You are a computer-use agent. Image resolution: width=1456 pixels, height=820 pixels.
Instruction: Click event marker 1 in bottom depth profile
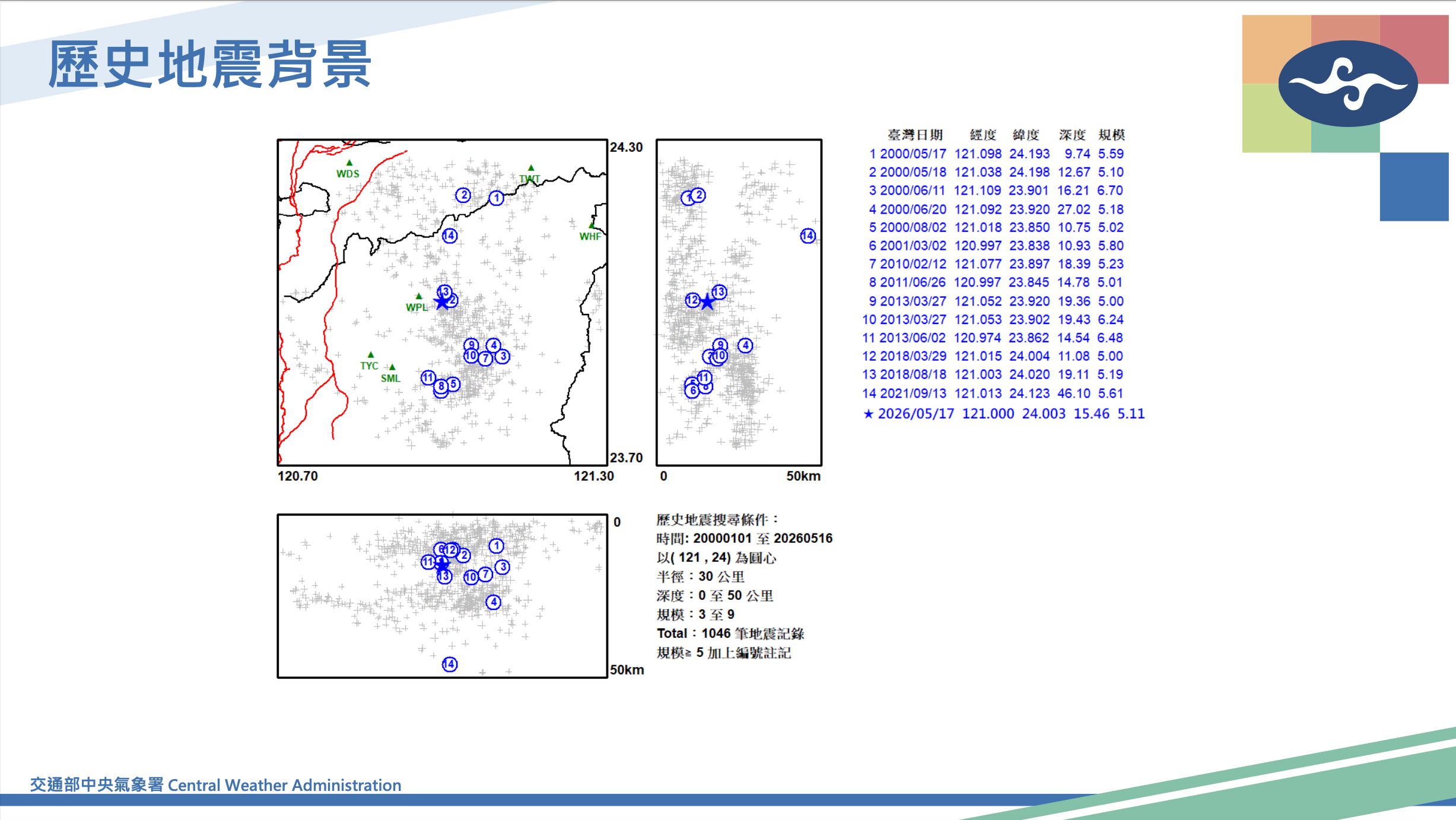(497, 546)
